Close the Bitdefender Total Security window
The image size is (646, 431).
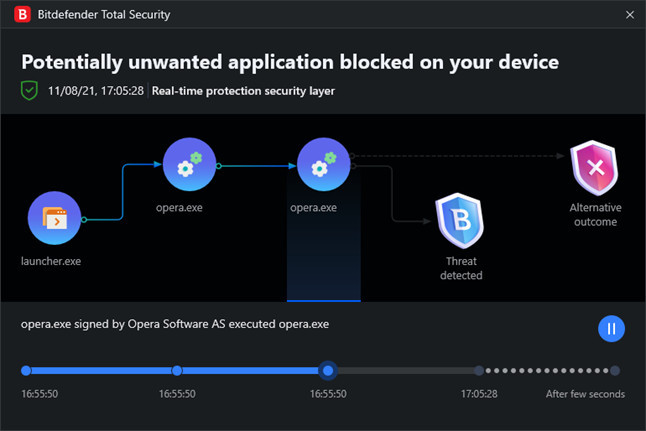click(x=630, y=15)
